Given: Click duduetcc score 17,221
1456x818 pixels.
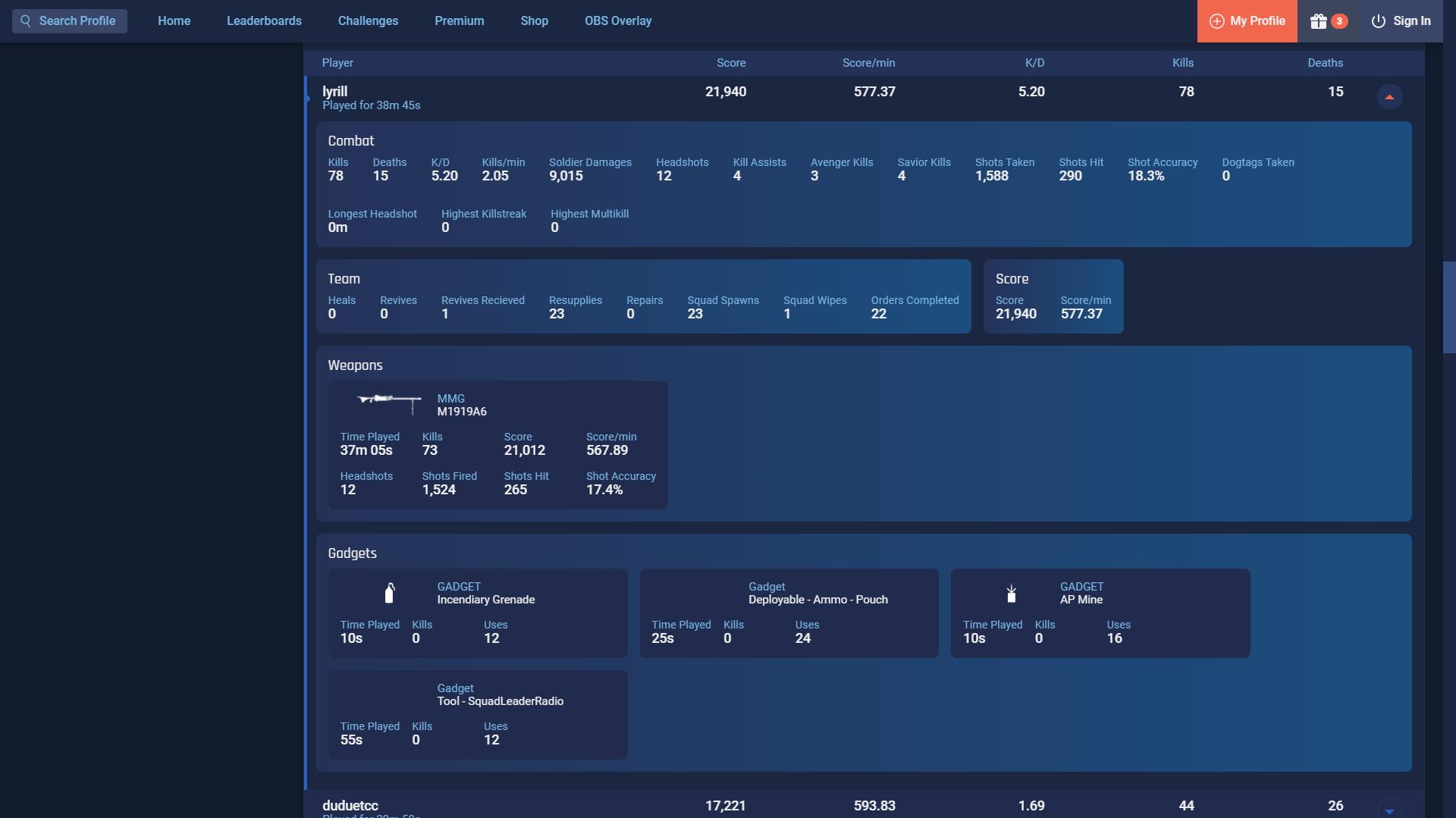Looking at the screenshot, I should click(726, 806).
